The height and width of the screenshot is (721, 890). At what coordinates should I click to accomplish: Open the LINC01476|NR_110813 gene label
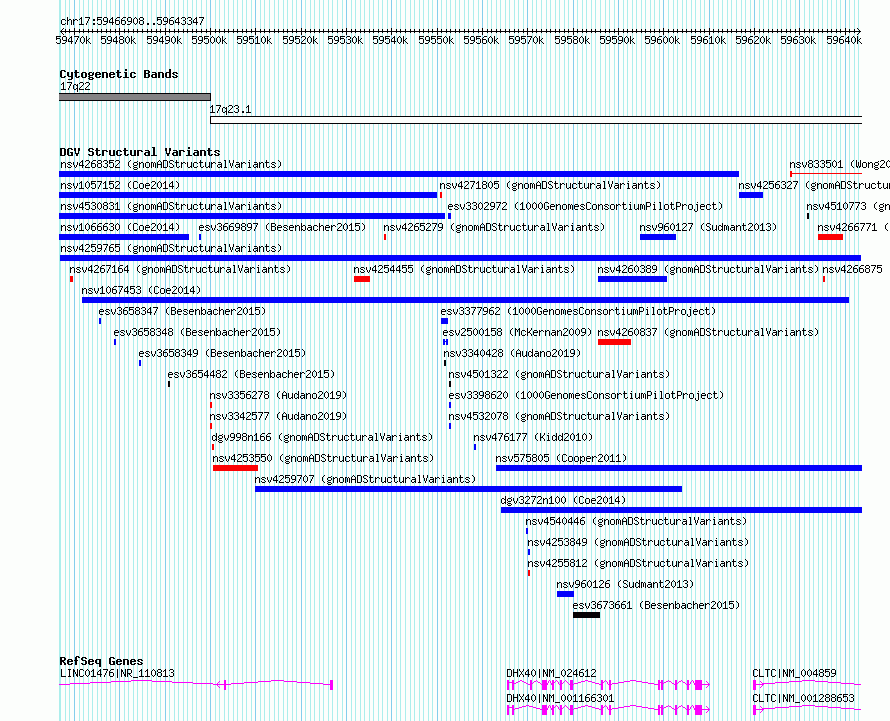coord(117,673)
